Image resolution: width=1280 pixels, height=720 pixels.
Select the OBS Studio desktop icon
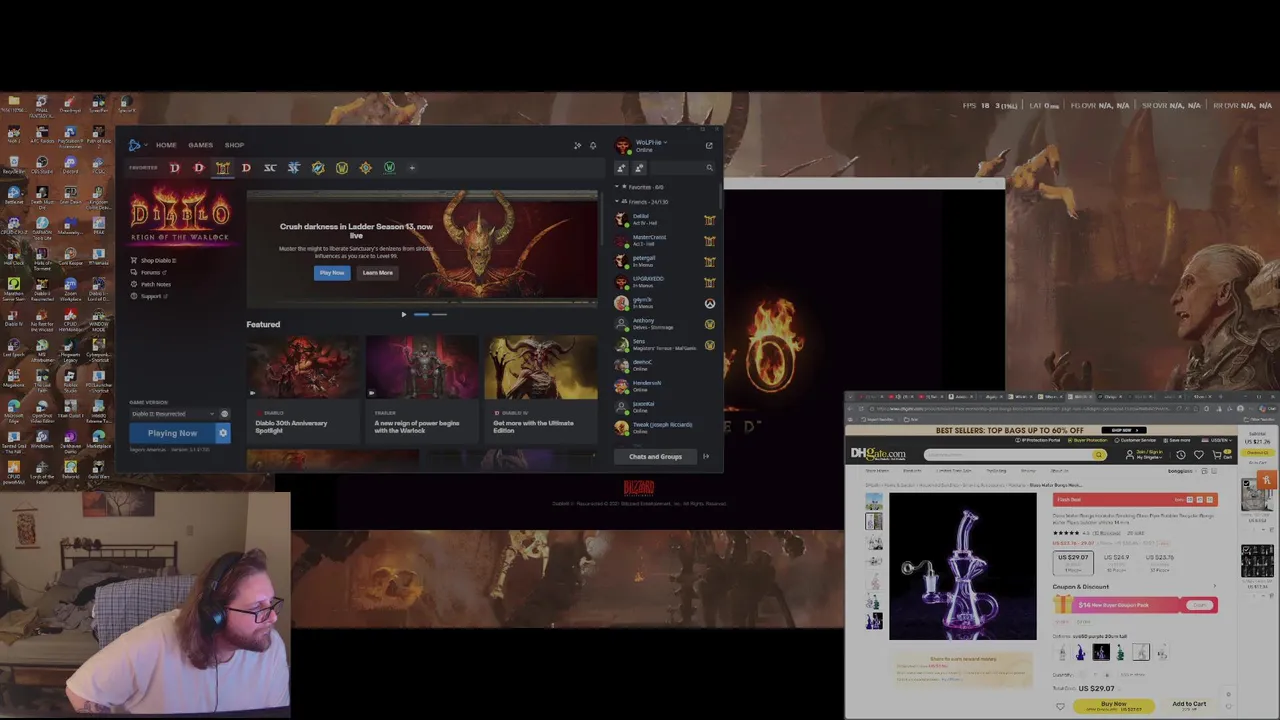[42, 166]
